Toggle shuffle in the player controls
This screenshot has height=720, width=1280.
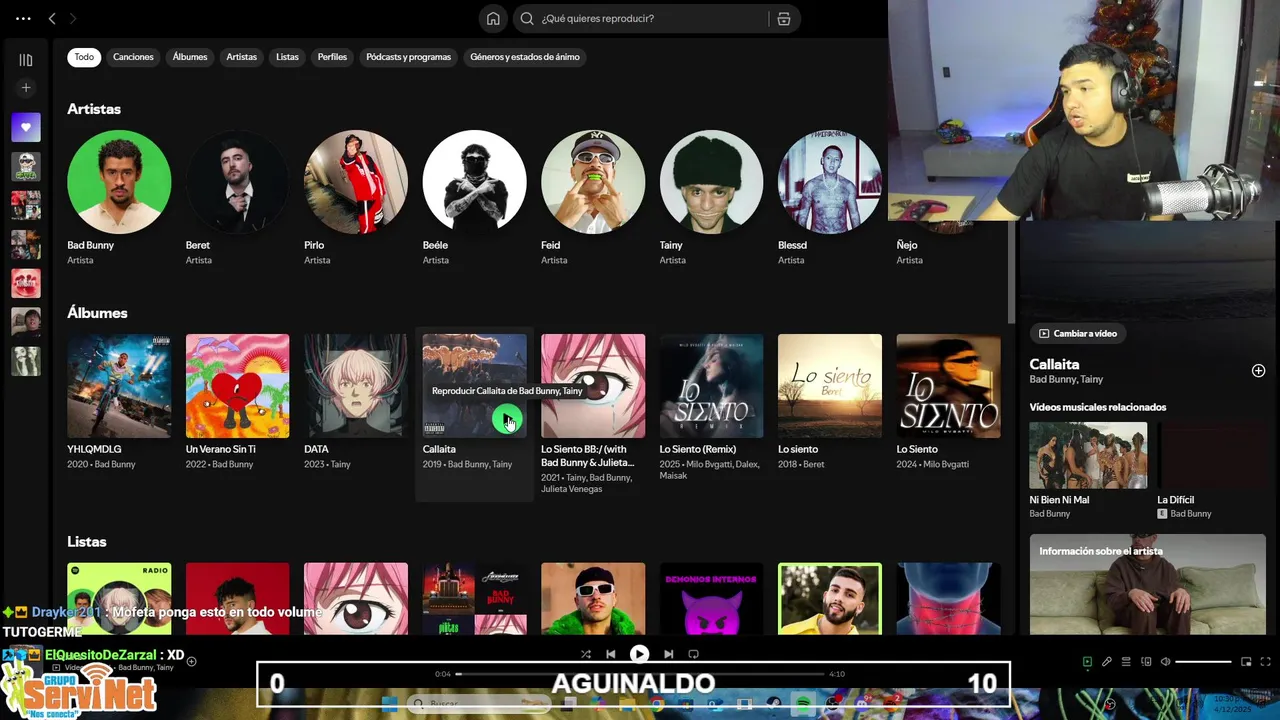point(586,654)
